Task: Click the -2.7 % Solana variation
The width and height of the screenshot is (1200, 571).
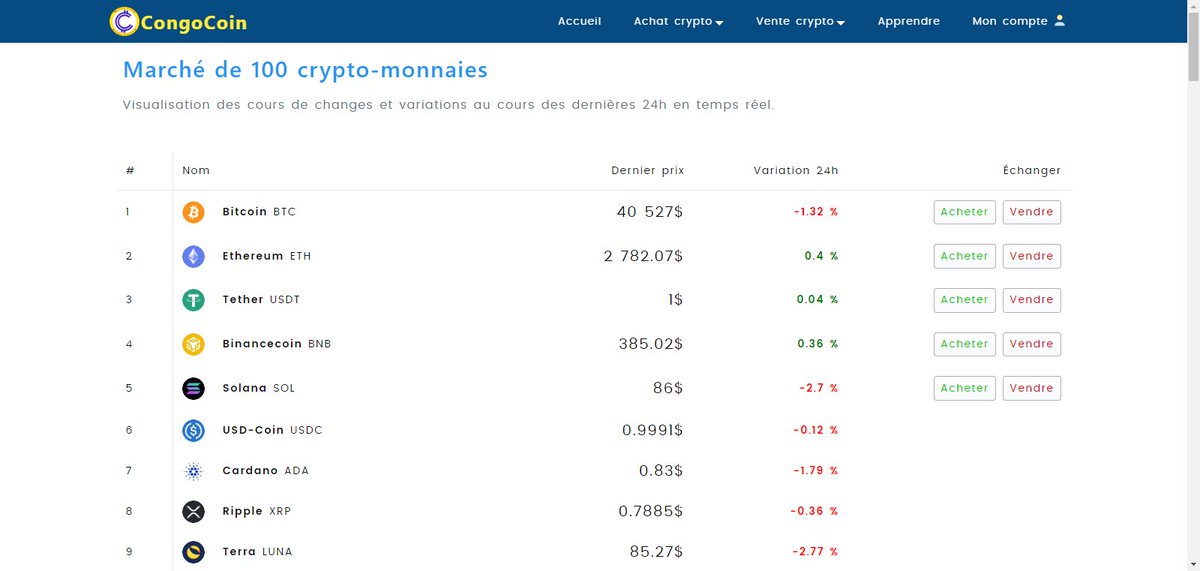Action: click(819, 388)
